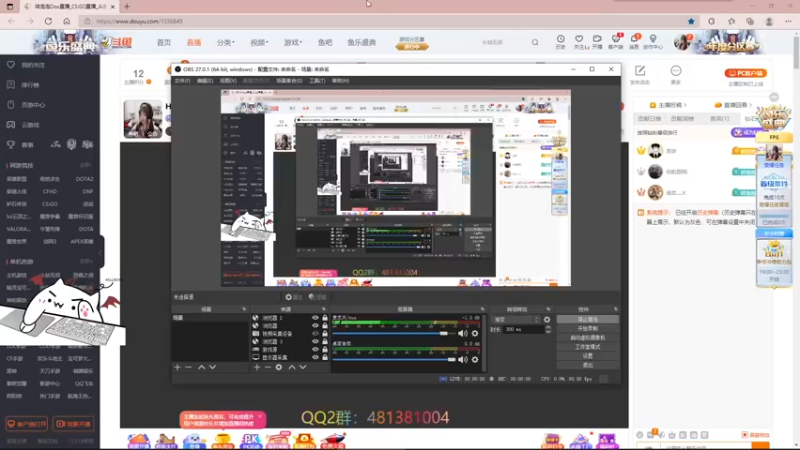Pop out the OBS Controls dock

(615, 309)
